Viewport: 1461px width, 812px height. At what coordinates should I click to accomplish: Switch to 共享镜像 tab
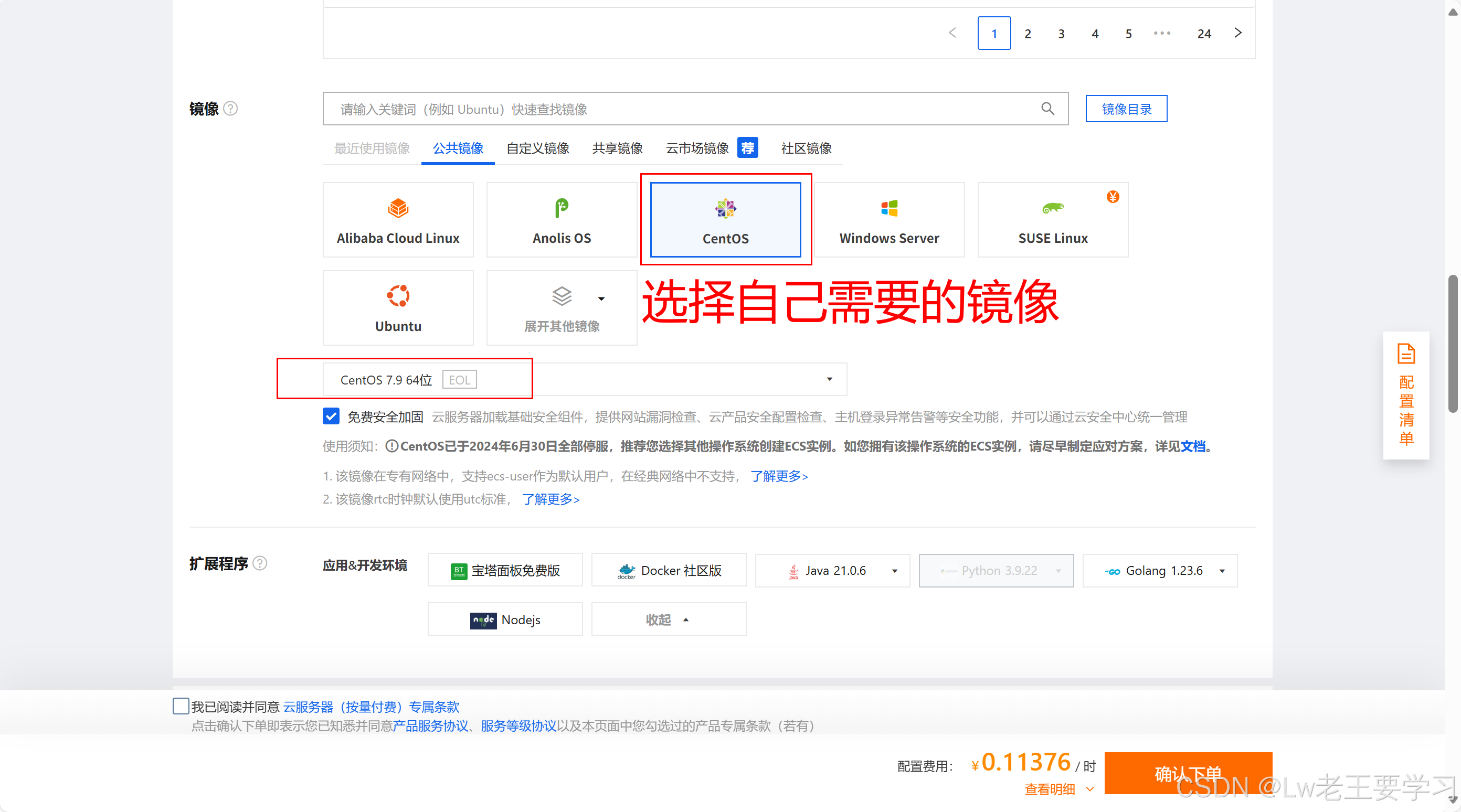[617, 148]
